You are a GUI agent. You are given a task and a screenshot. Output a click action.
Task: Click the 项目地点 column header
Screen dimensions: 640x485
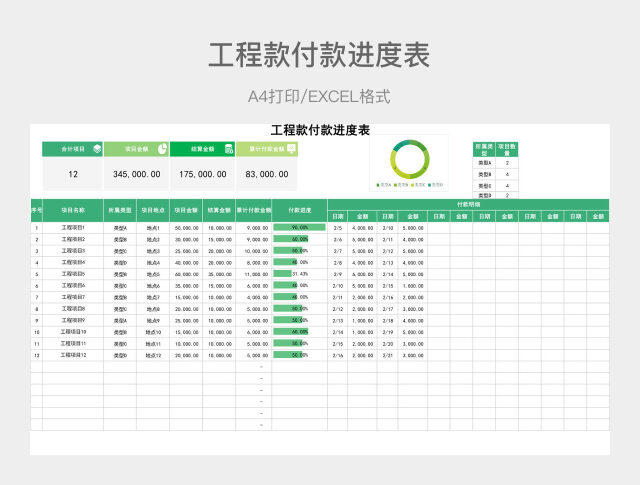(x=153, y=210)
